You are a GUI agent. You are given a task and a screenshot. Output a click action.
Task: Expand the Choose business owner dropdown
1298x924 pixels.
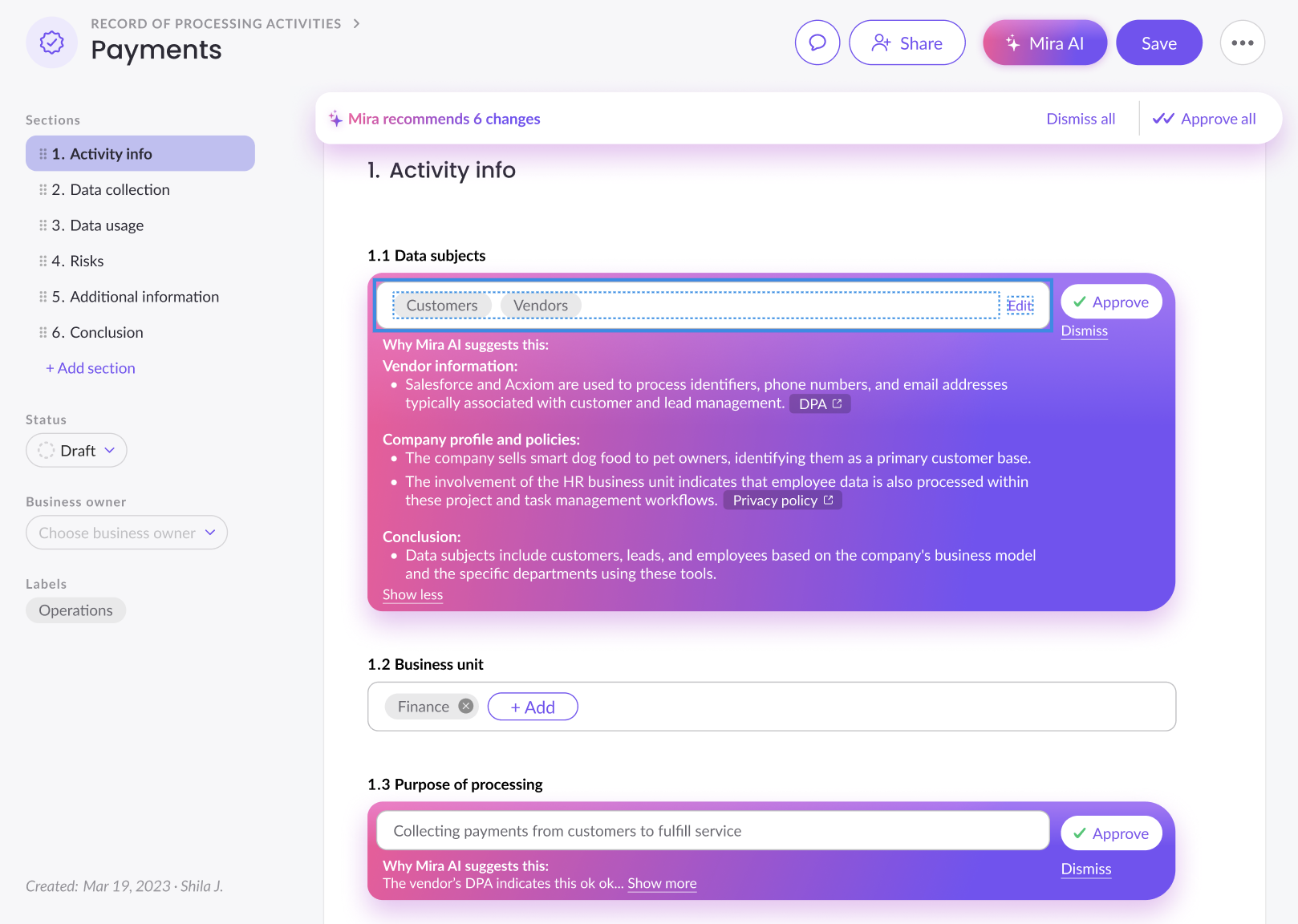click(127, 533)
